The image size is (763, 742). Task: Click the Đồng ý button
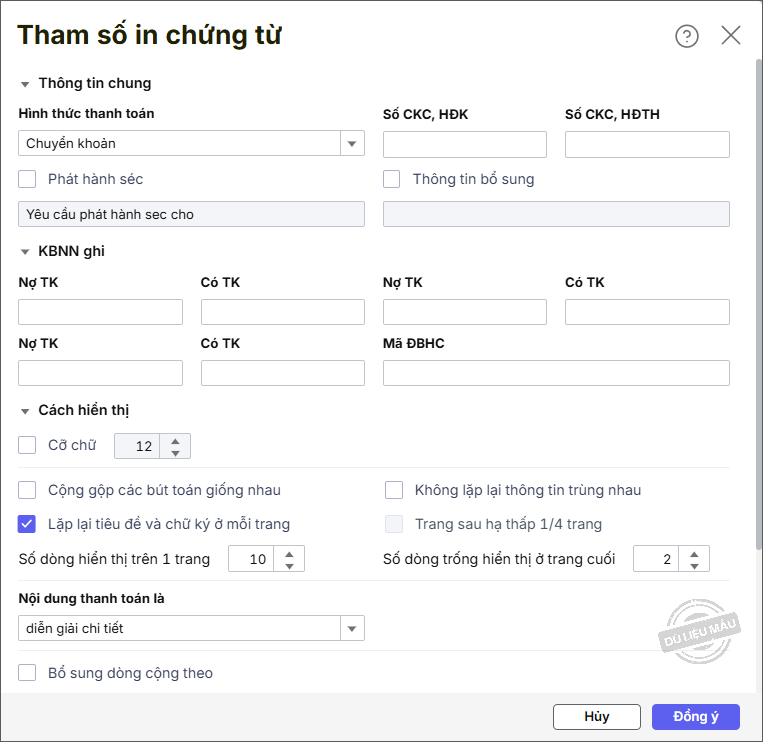(x=695, y=716)
